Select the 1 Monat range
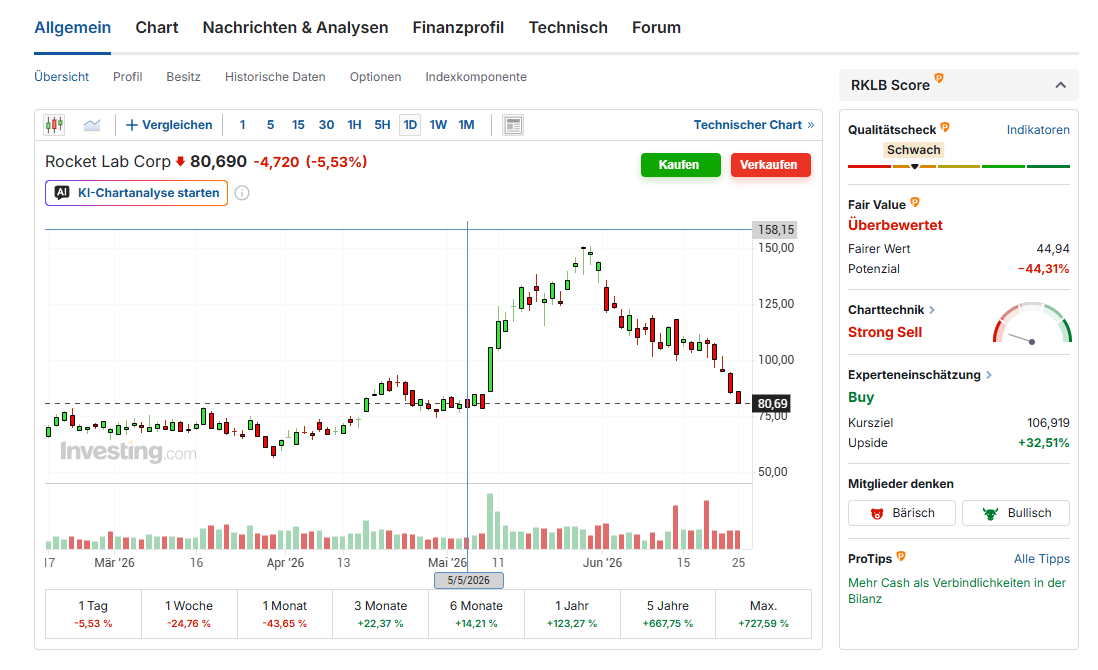This screenshot has width=1098, height=670. pos(284,614)
